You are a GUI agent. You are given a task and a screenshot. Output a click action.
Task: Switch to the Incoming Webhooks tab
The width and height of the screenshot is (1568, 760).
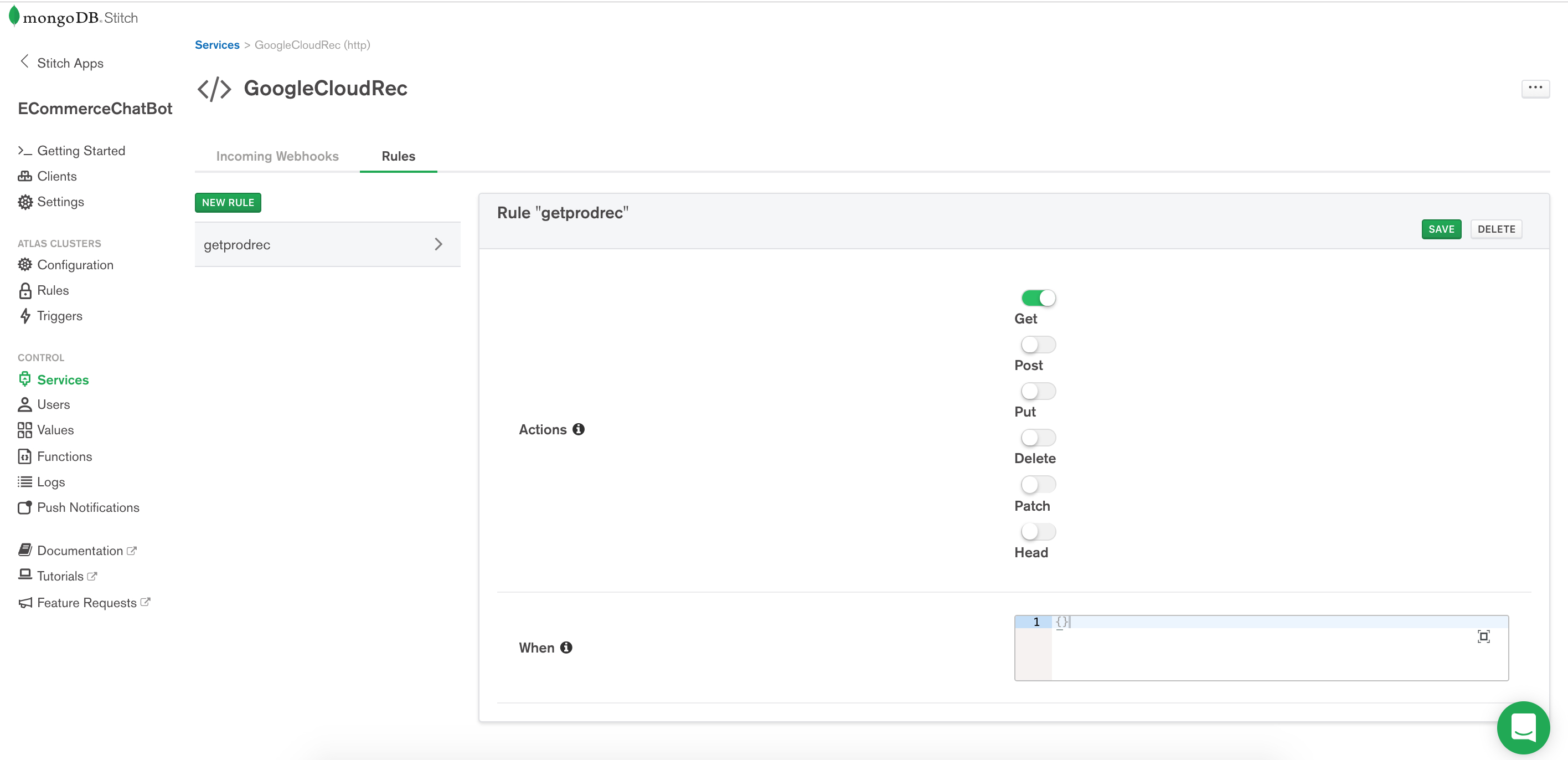[x=277, y=156]
